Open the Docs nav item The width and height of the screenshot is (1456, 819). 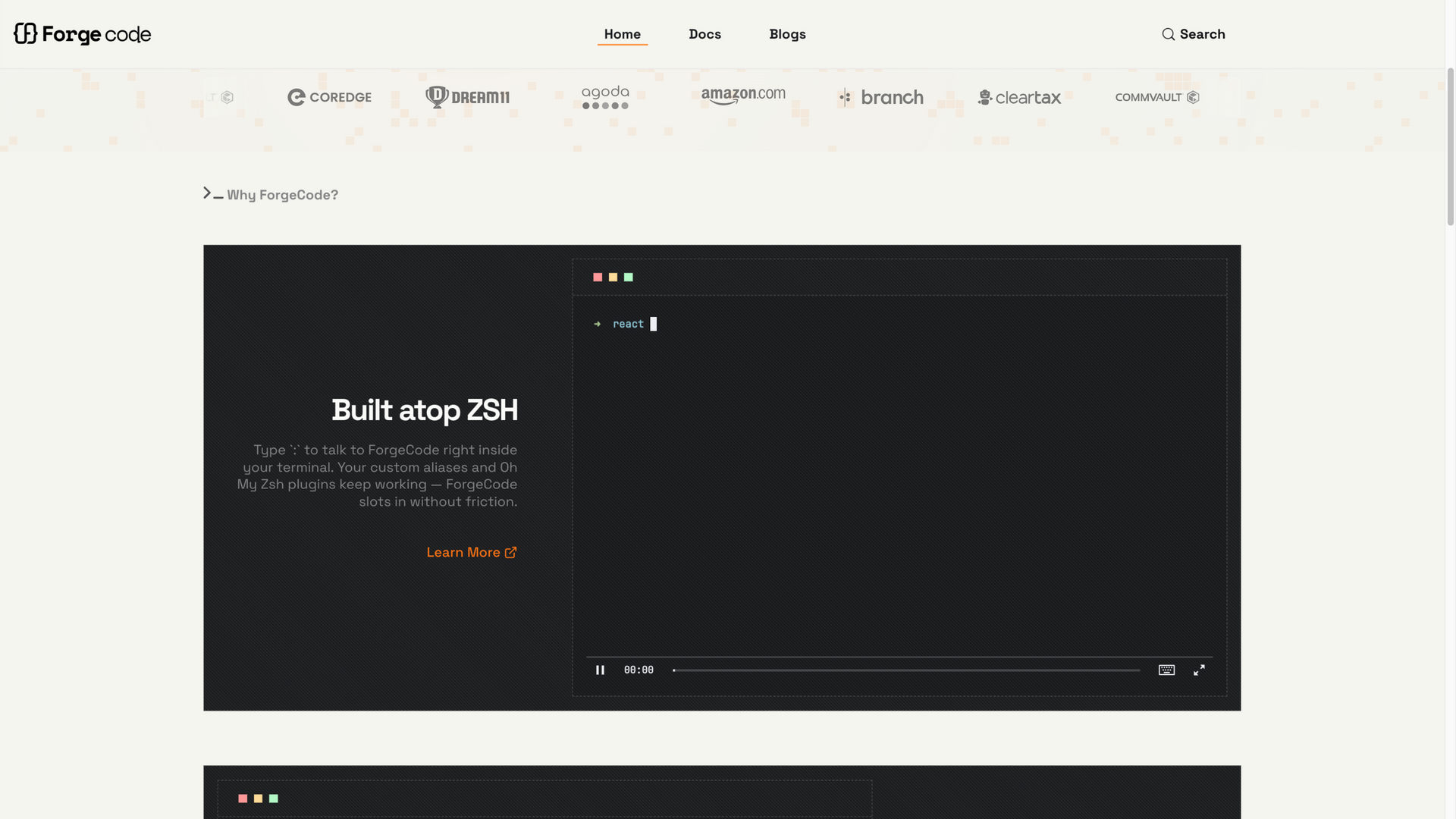pyautogui.click(x=704, y=34)
